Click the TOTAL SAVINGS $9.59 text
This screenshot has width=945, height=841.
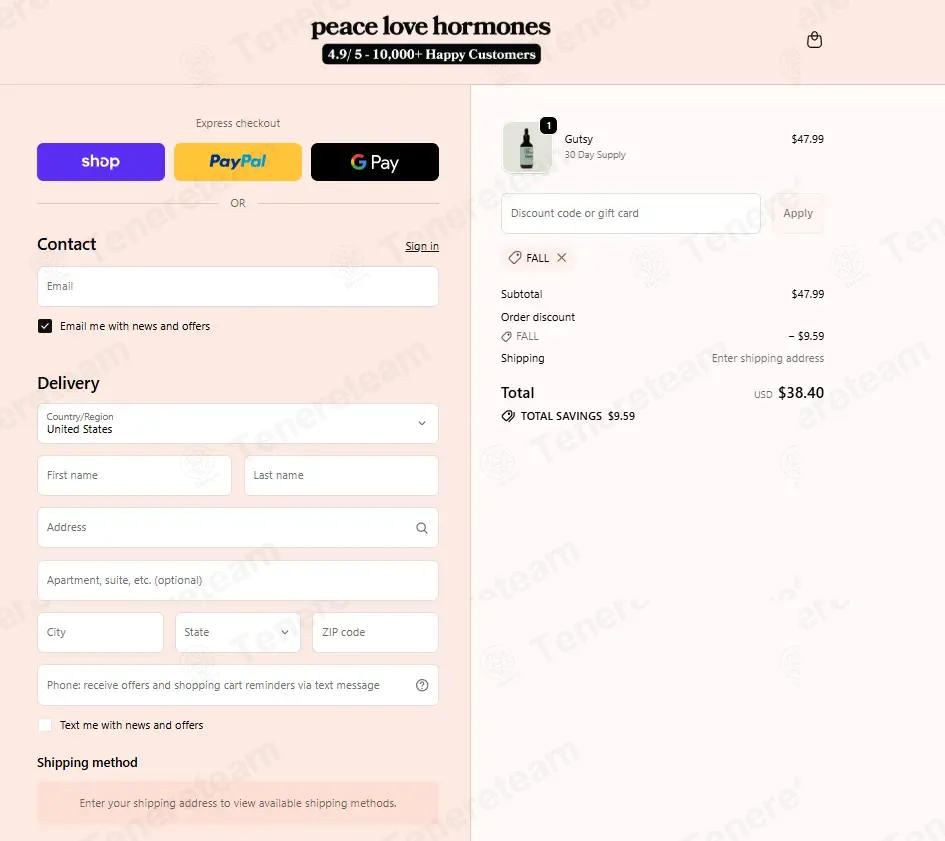click(x=577, y=416)
